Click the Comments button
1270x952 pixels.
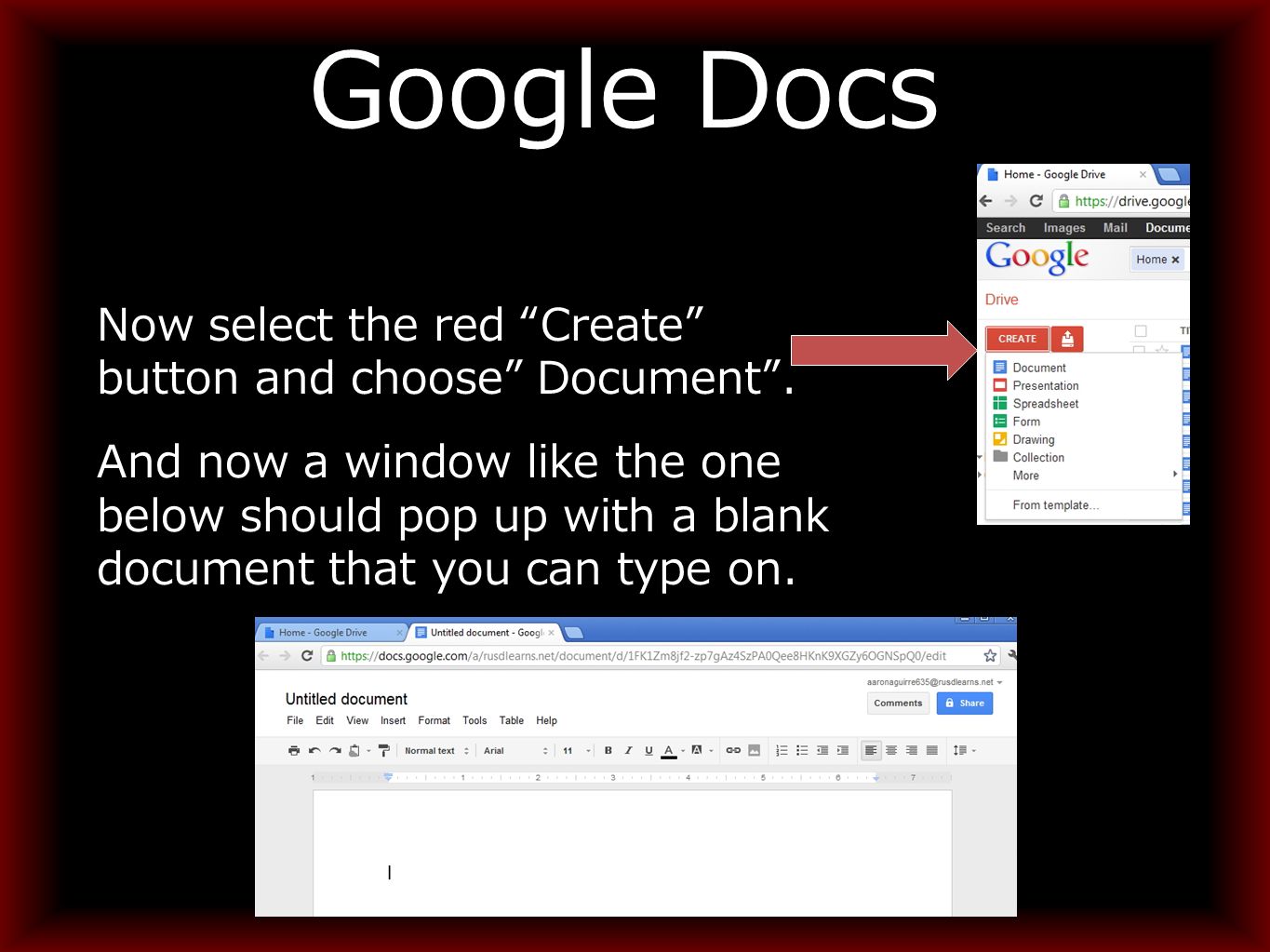click(898, 704)
